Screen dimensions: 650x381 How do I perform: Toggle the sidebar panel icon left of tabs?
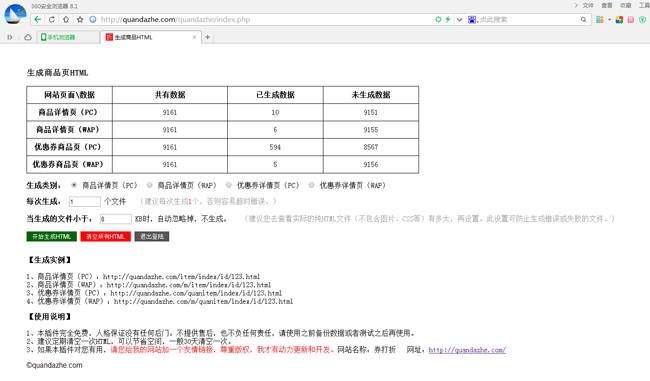10,37
